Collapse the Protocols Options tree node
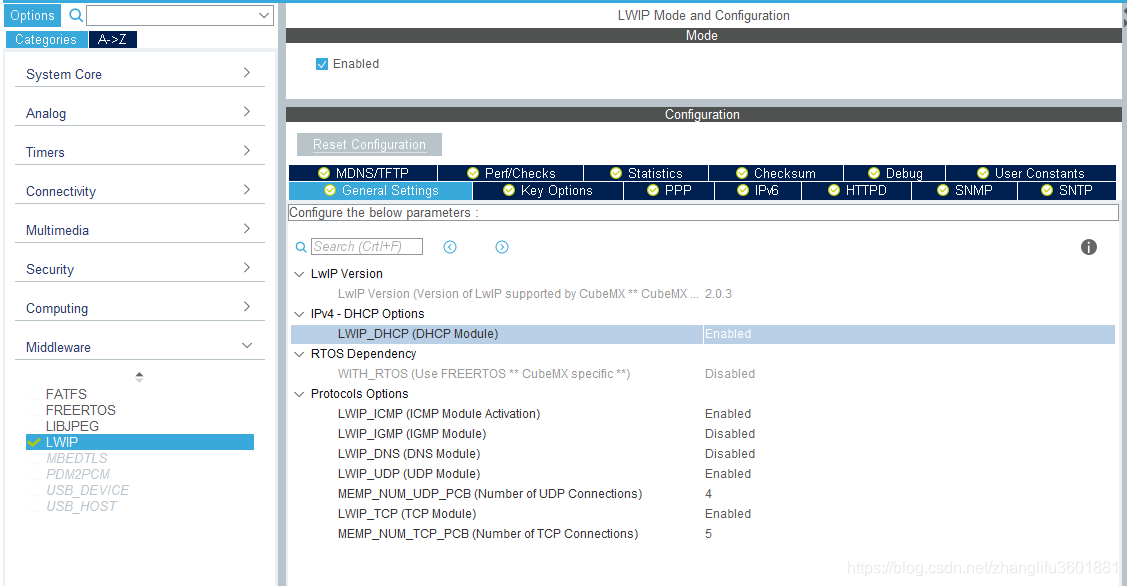Screen dimensions: 1127x586 [x=298, y=393]
